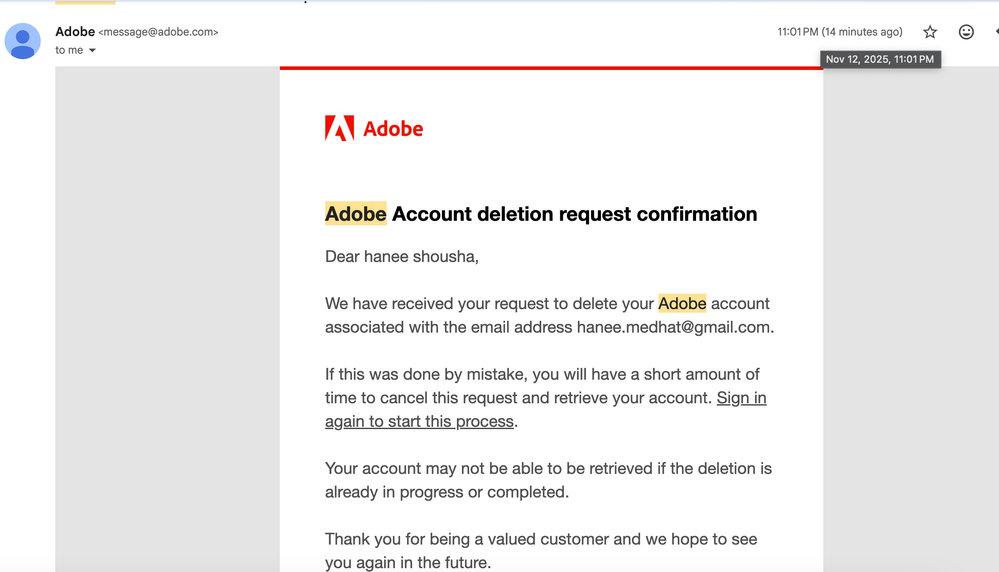Click the hanee.medhat@gmail.com address in email body
Screen dimensions: 999x572
(673, 327)
